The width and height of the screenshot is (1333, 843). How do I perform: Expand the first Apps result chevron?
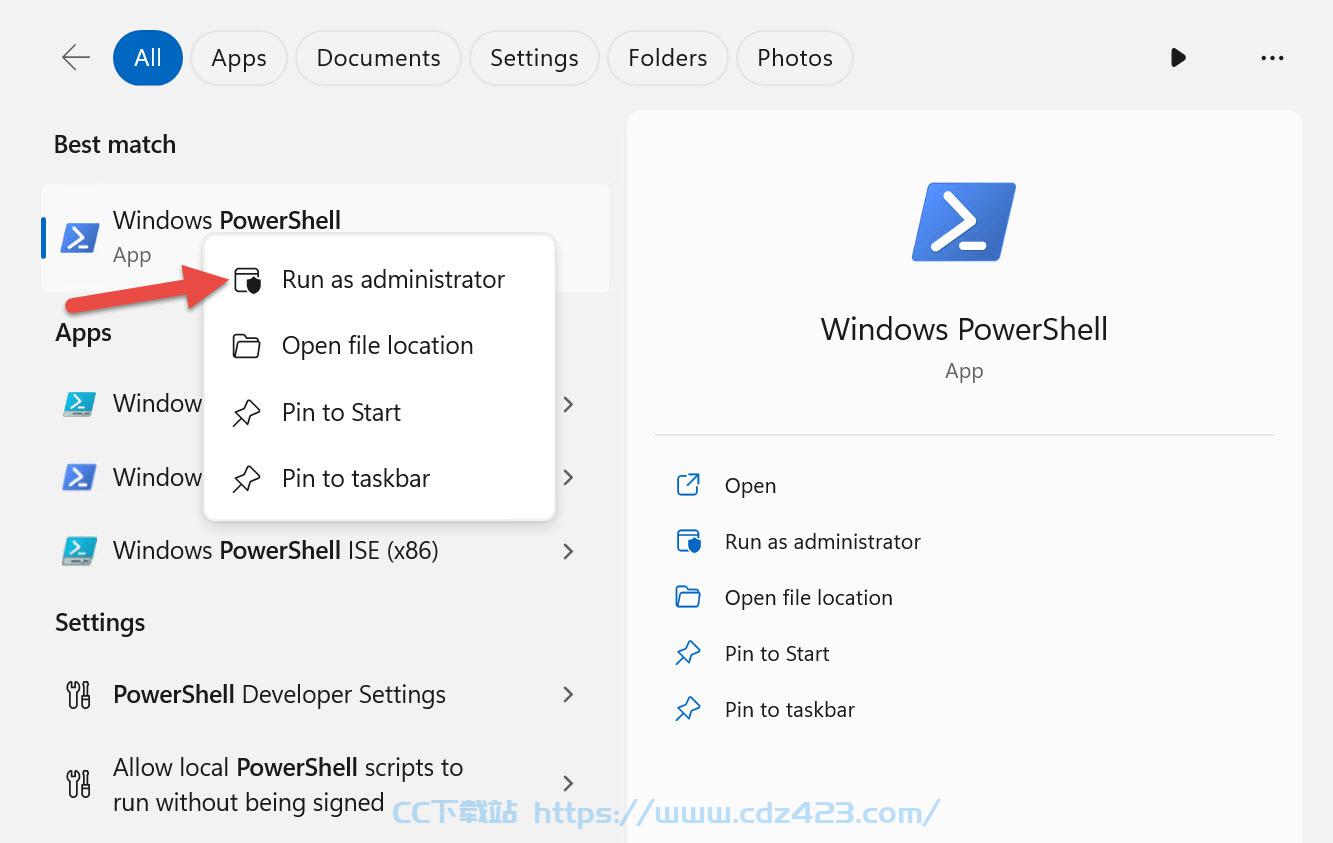(x=568, y=404)
